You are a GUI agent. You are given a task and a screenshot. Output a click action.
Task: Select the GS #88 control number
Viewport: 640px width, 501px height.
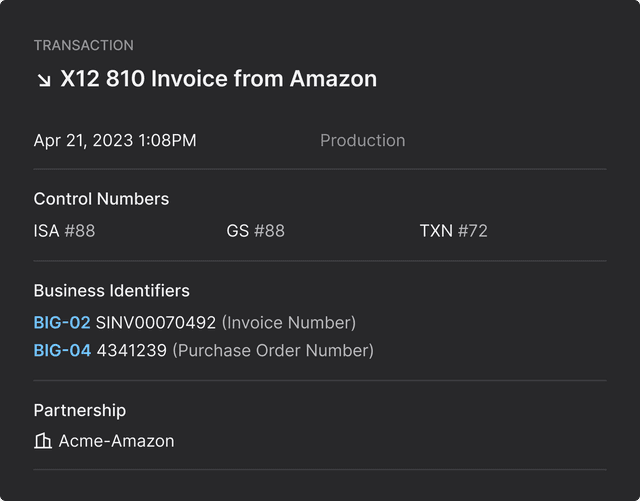[255, 231]
